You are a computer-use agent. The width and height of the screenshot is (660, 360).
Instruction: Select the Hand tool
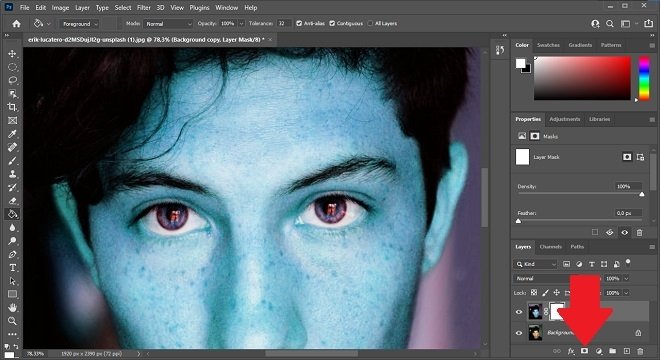[12, 307]
